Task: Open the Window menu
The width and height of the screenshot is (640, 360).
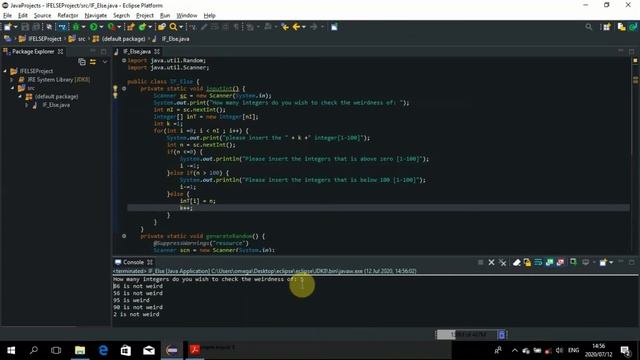Action: point(187,16)
